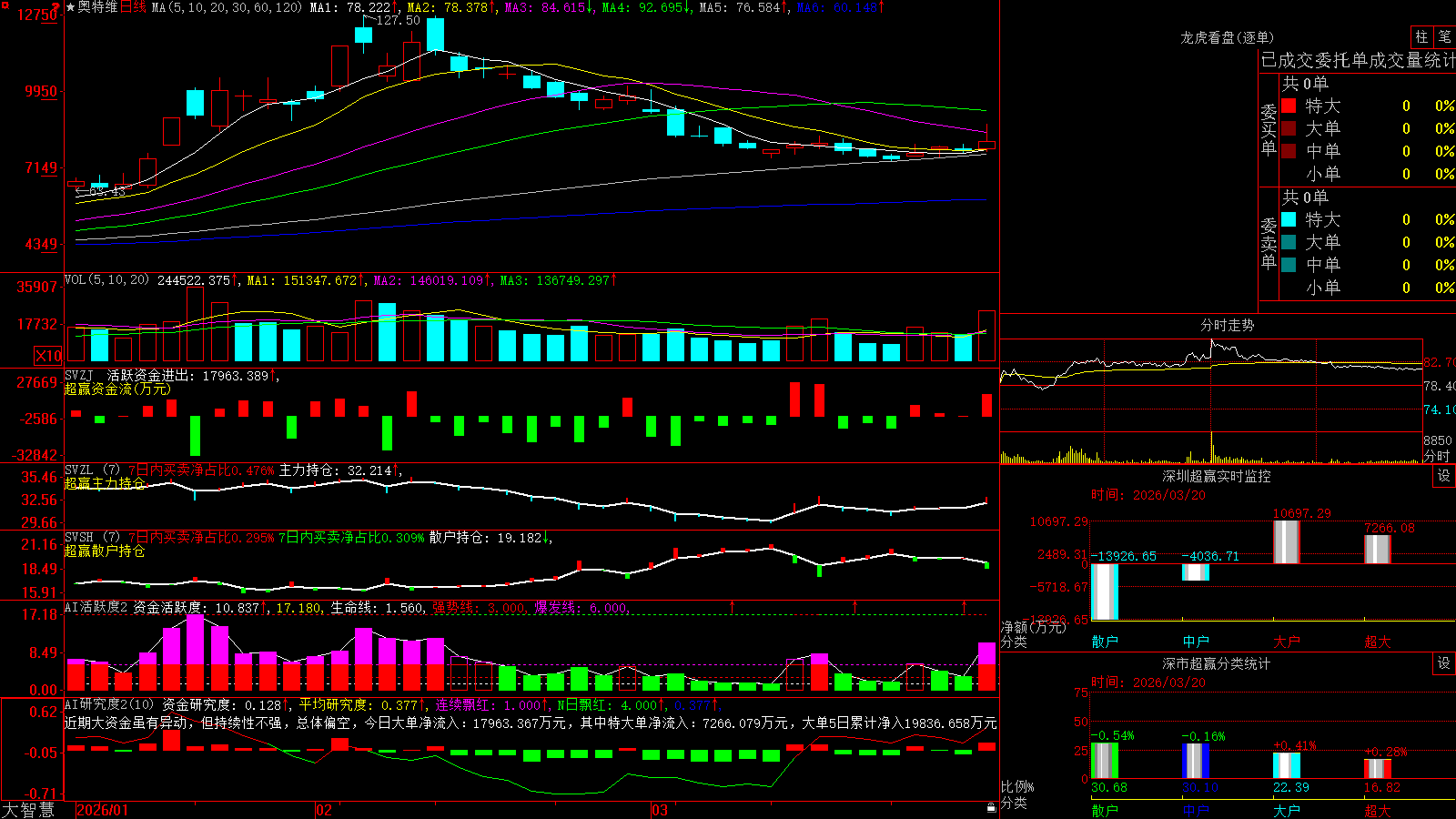The image size is (1456, 819).
Task: Click the teal 中单 sell-order swatch
Action: point(1289,265)
